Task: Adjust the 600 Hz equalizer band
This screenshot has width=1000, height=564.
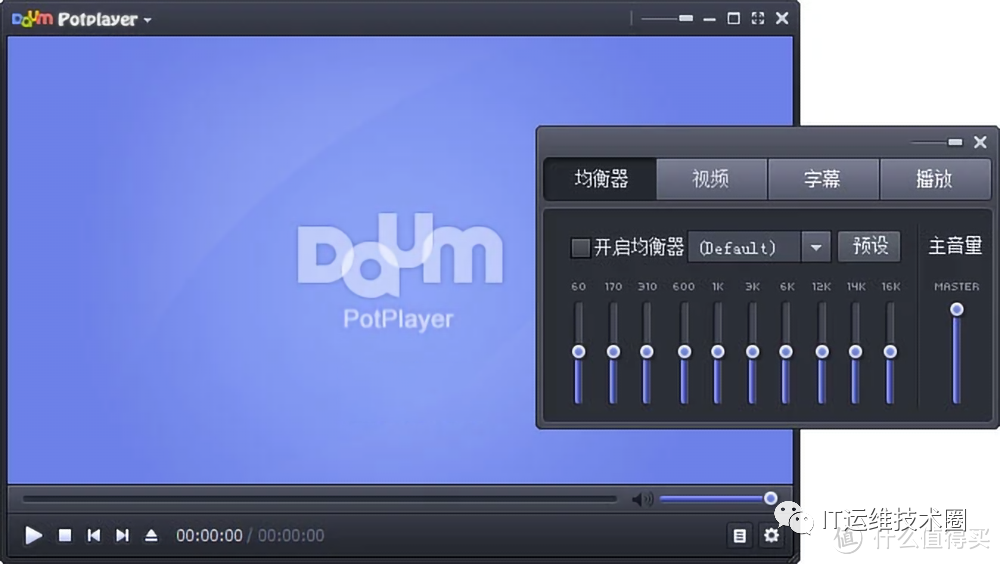Action: pyautogui.click(x=684, y=352)
